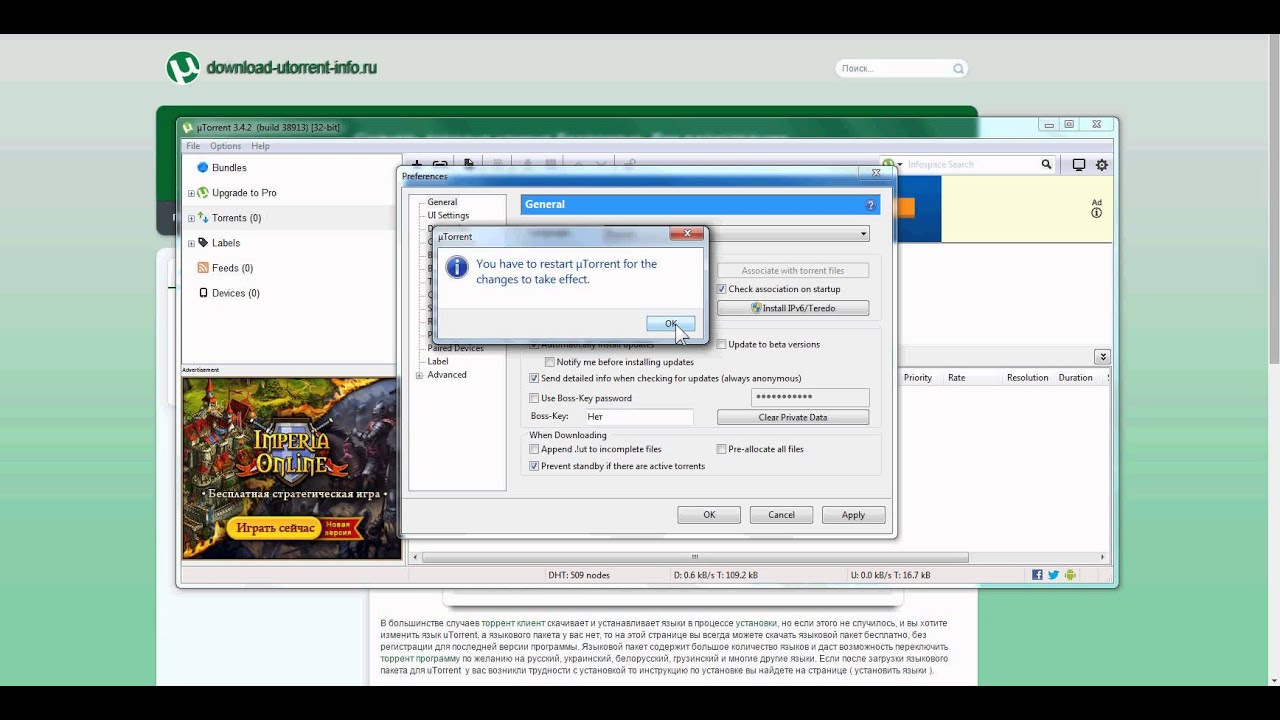
Task: Click the website search magnifier icon
Action: (958, 69)
